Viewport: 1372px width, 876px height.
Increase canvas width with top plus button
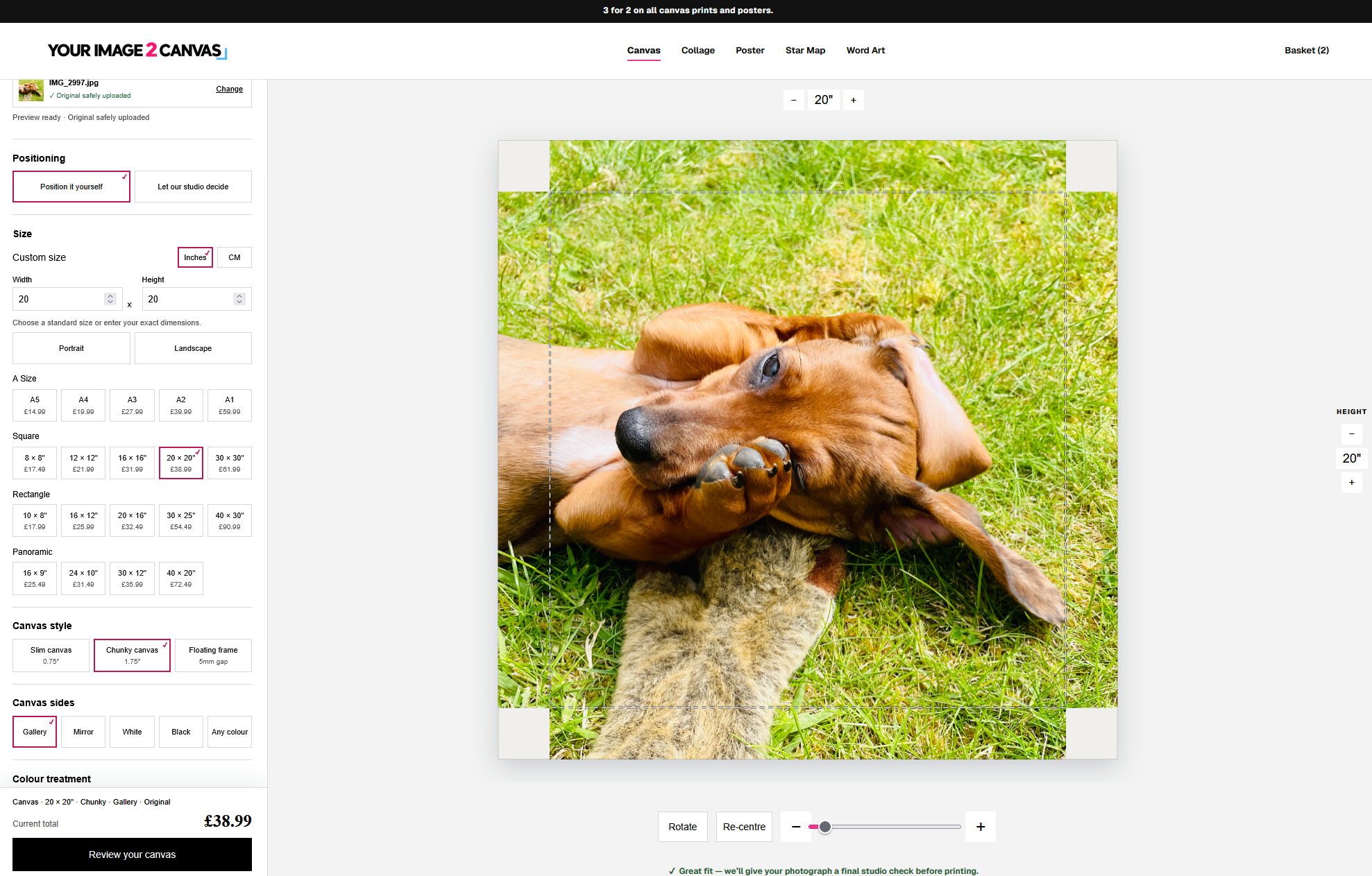[854, 100]
